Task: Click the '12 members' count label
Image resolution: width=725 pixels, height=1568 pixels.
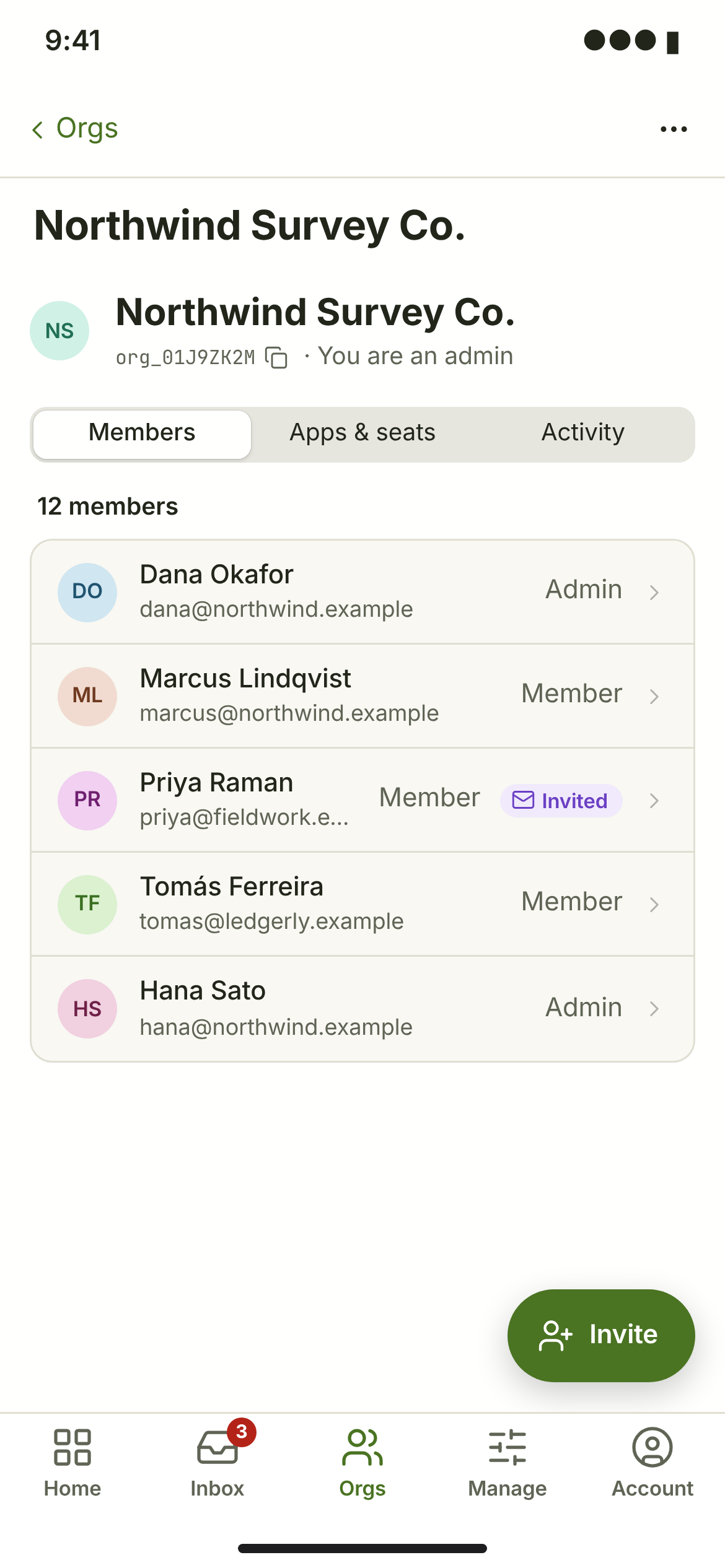Action: point(108,507)
